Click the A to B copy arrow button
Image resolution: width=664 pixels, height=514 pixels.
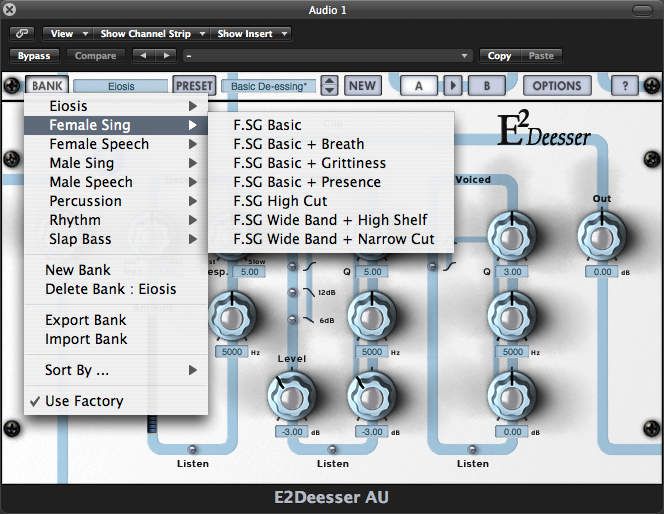[453, 86]
